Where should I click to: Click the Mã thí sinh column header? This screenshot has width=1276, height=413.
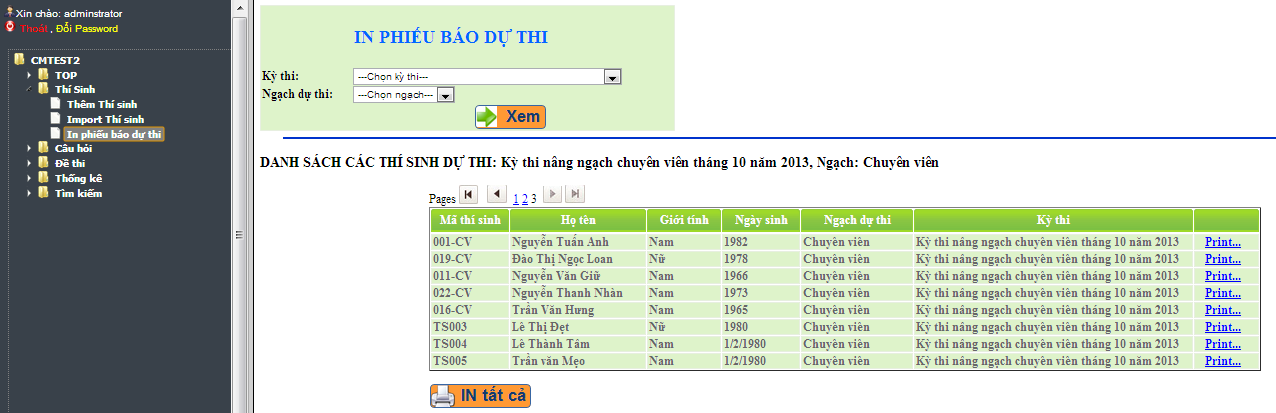(469, 220)
